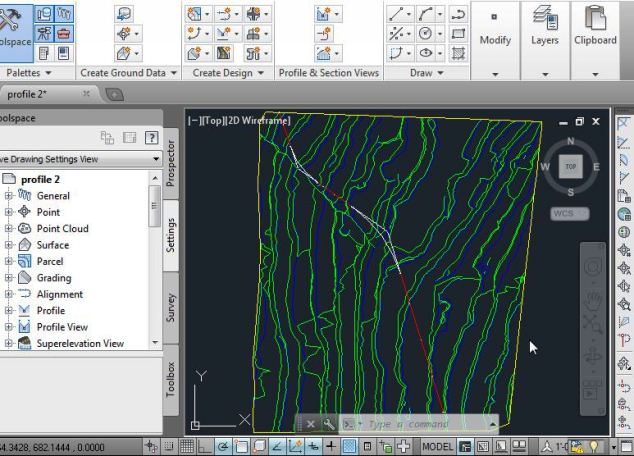This screenshot has width=634, height=456.
Task: Select the Hatch draw tool
Action: 458,53
